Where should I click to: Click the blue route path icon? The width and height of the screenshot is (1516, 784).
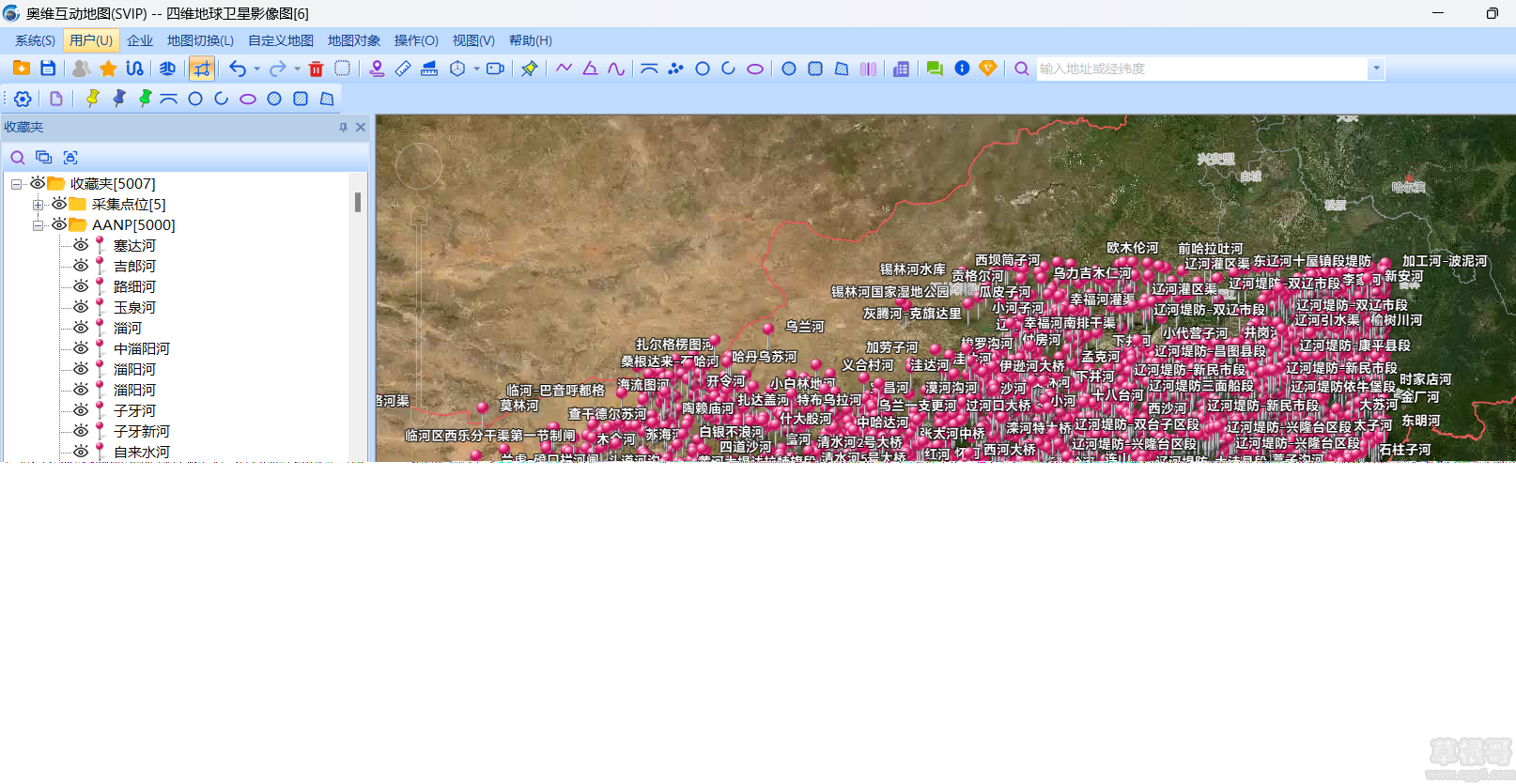coord(134,69)
